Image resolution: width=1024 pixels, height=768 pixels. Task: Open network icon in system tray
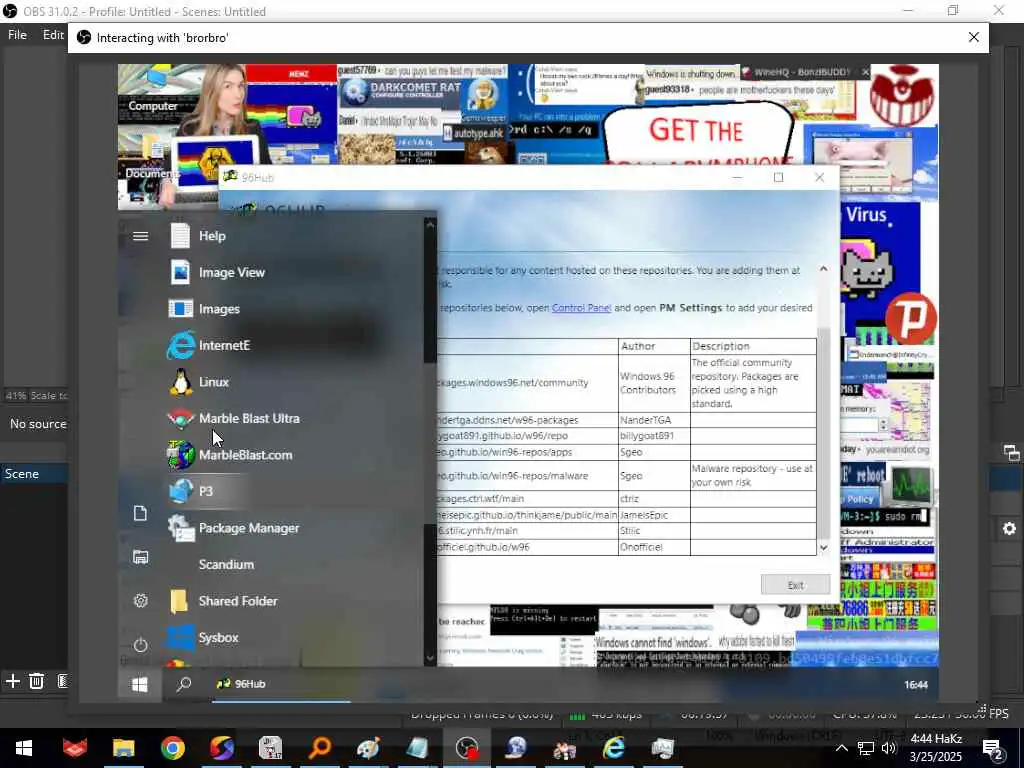[865, 748]
